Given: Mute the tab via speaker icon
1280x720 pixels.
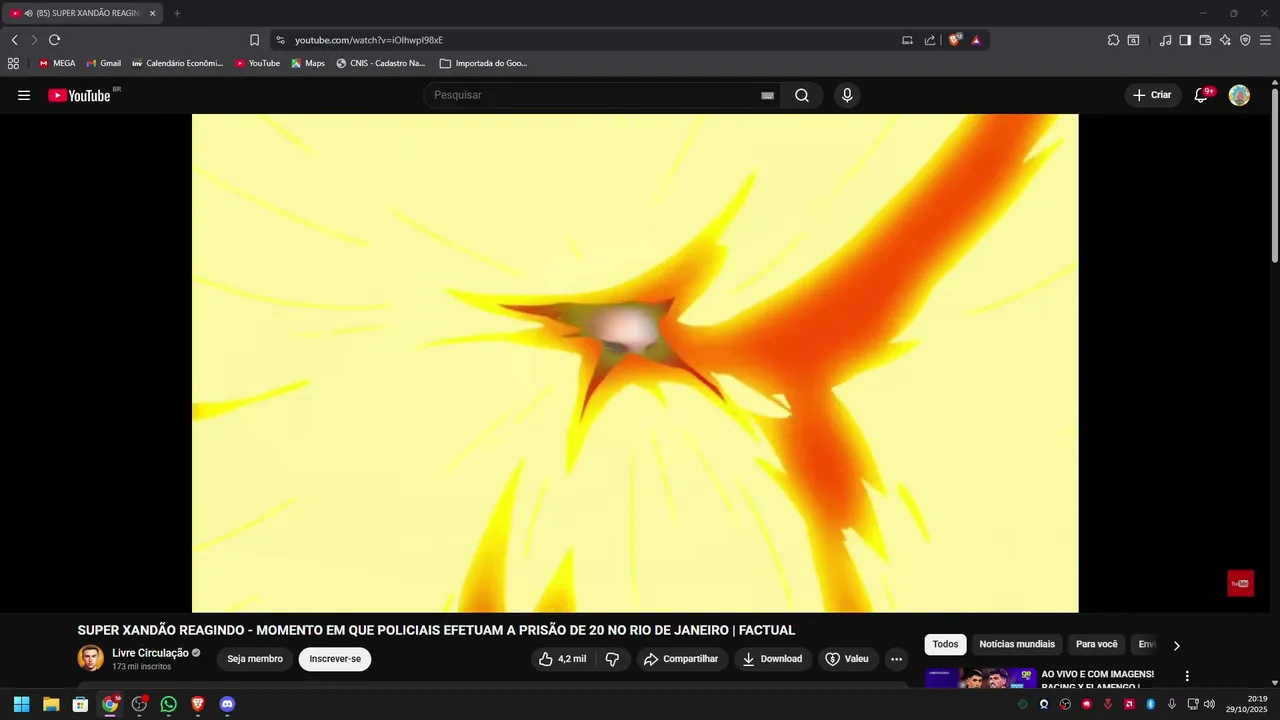Looking at the screenshot, I should click(x=28, y=13).
